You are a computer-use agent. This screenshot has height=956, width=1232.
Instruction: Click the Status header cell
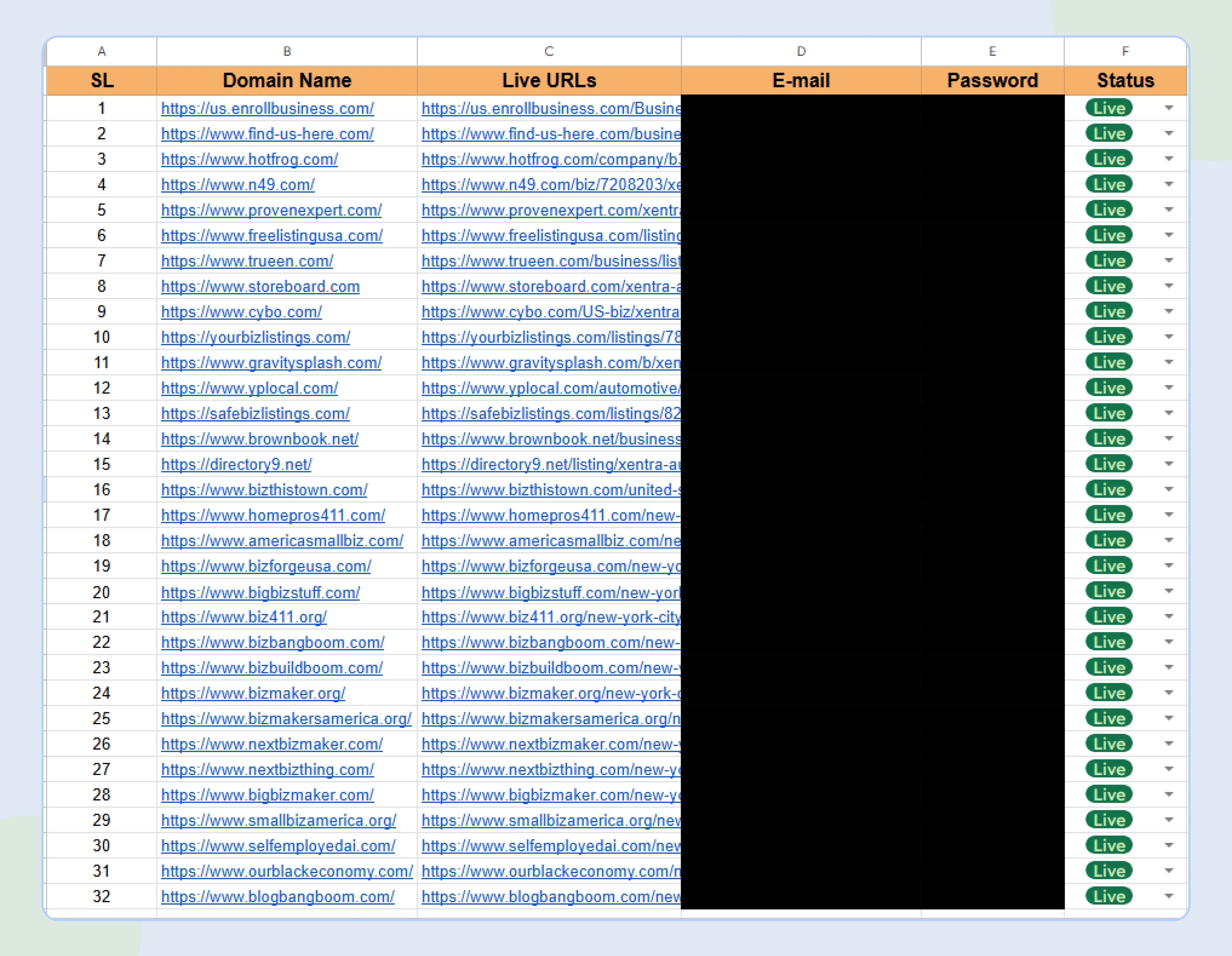pyautogui.click(x=1125, y=81)
